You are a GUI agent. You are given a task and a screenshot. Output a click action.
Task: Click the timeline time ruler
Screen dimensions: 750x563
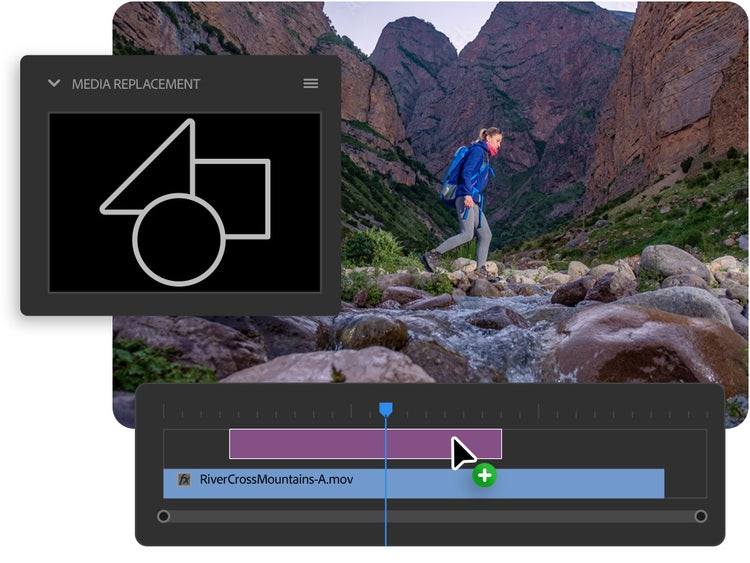click(435, 411)
